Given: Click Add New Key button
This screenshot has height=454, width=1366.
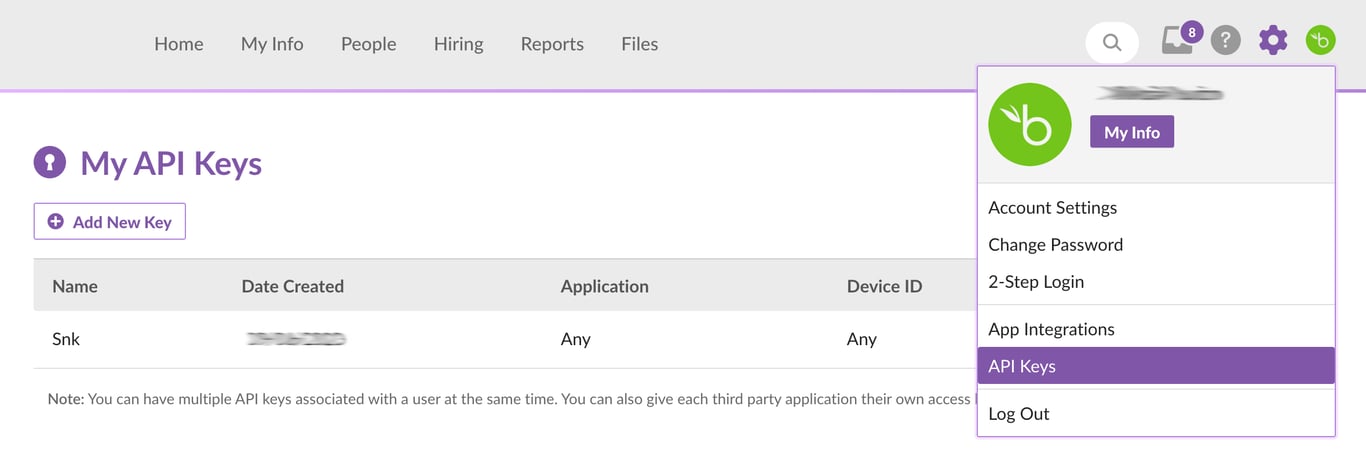Looking at the screenshot, I should click(x=110, y=222).
